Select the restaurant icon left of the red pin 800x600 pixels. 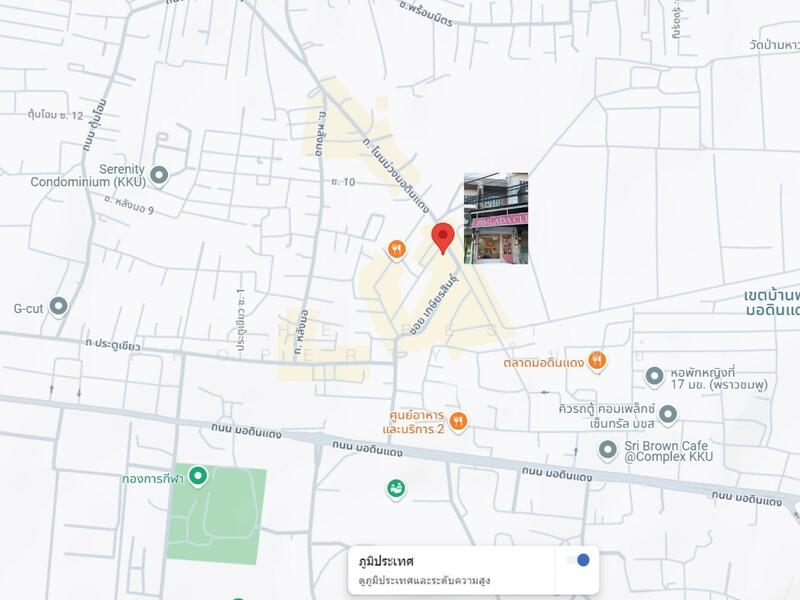coord(397,249)
